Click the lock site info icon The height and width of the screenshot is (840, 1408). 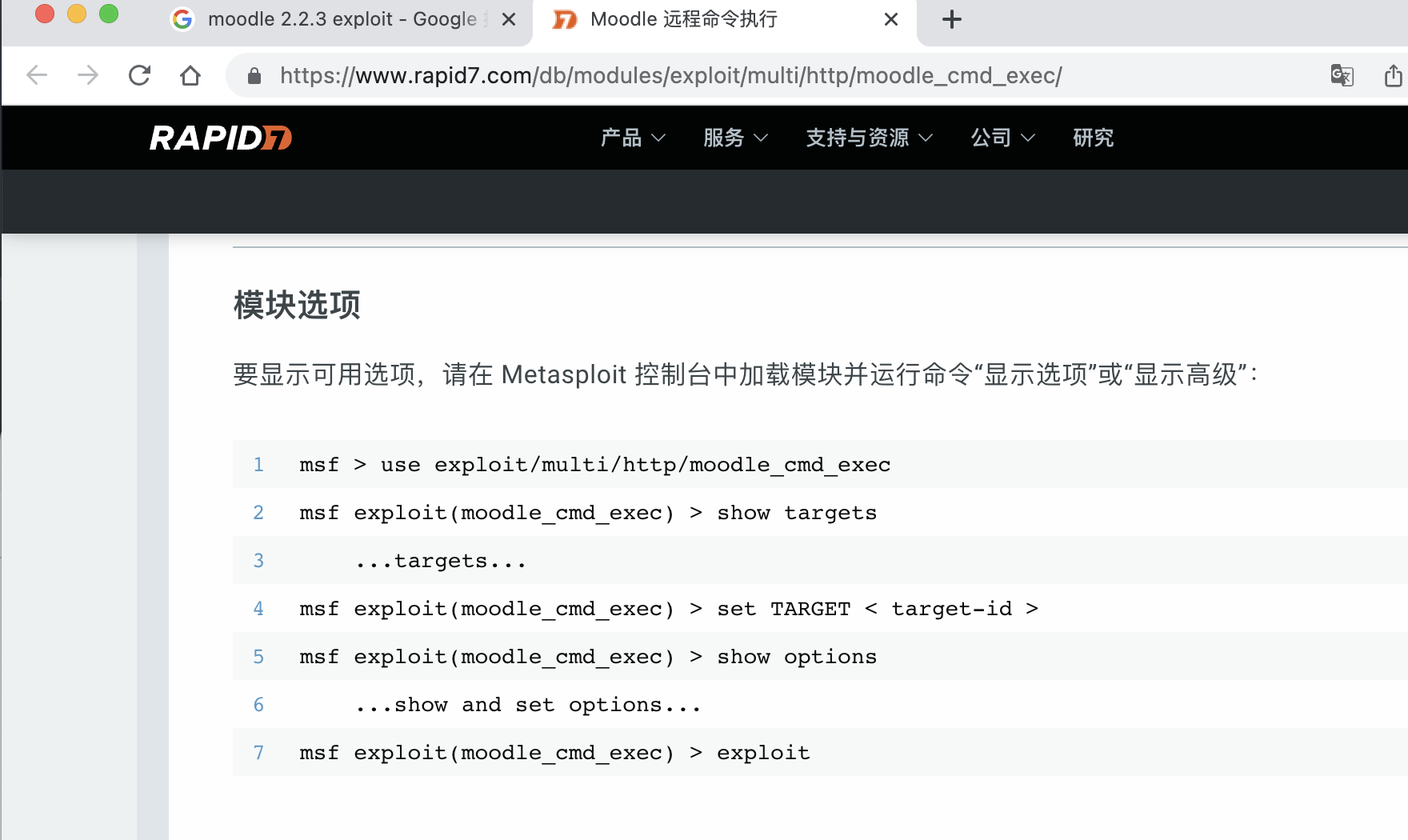pos(254,76)
